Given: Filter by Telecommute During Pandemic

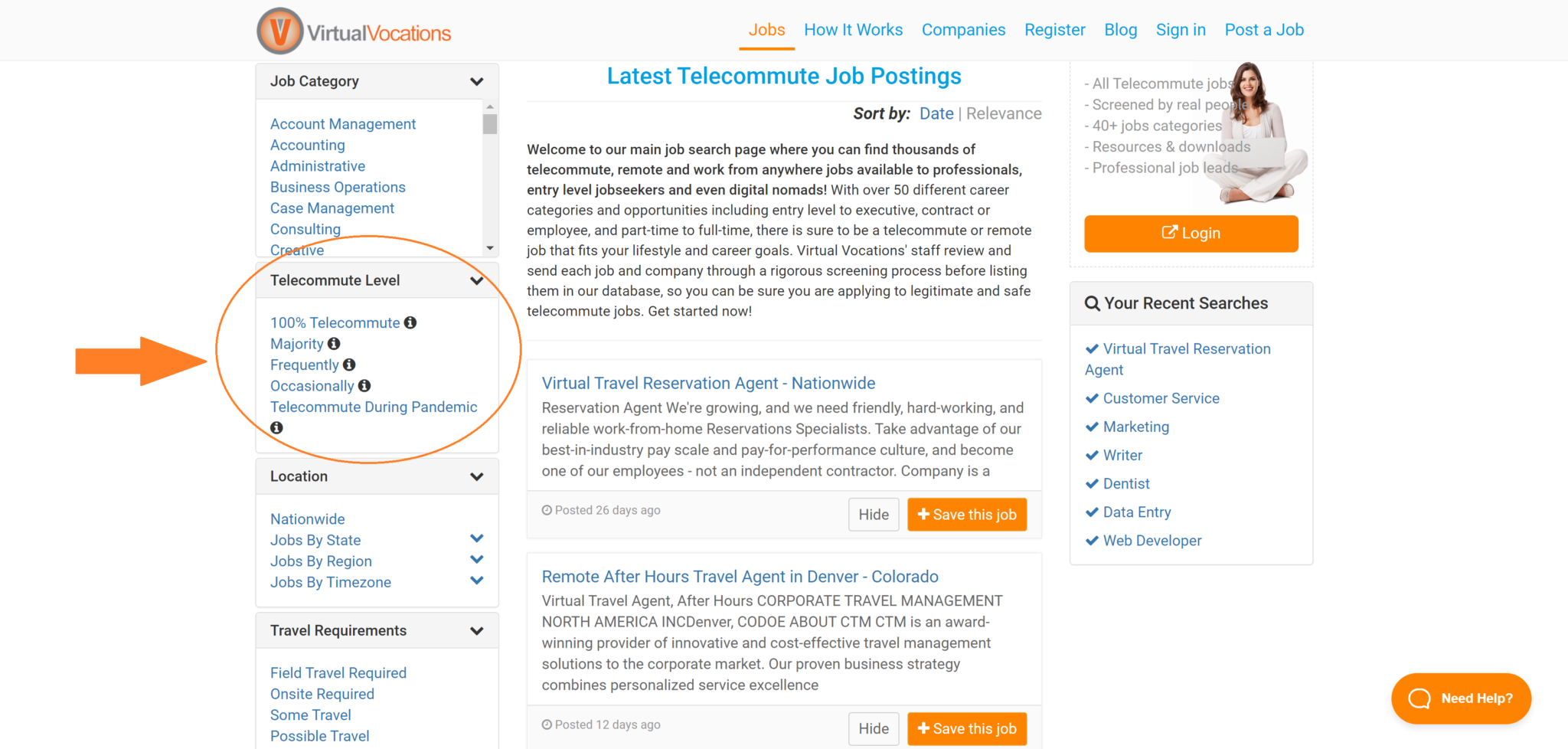Looking at the screenshot, I should pos(374,407).
